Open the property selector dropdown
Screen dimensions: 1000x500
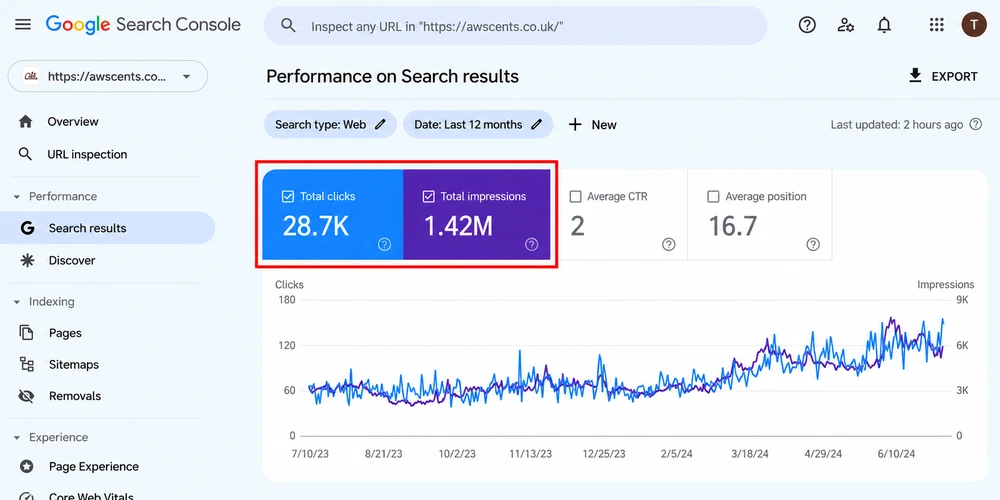pyautogui.click(x=108, y=77)
